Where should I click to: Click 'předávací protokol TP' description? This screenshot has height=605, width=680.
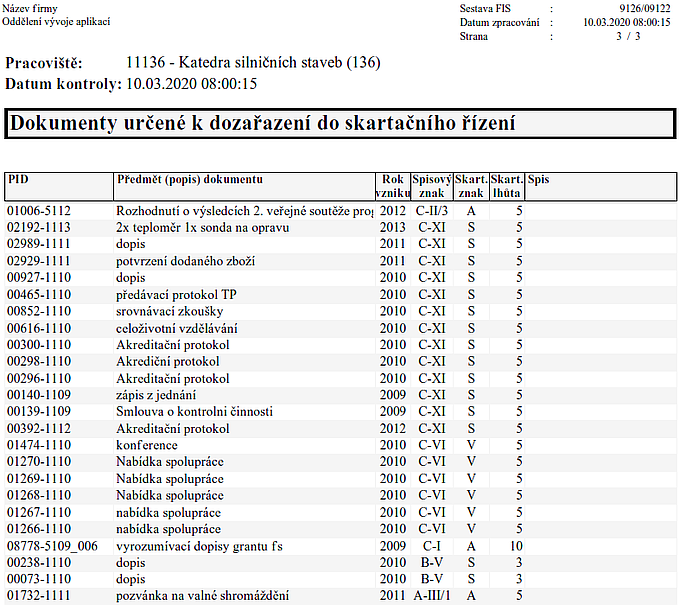click(176, 295)
